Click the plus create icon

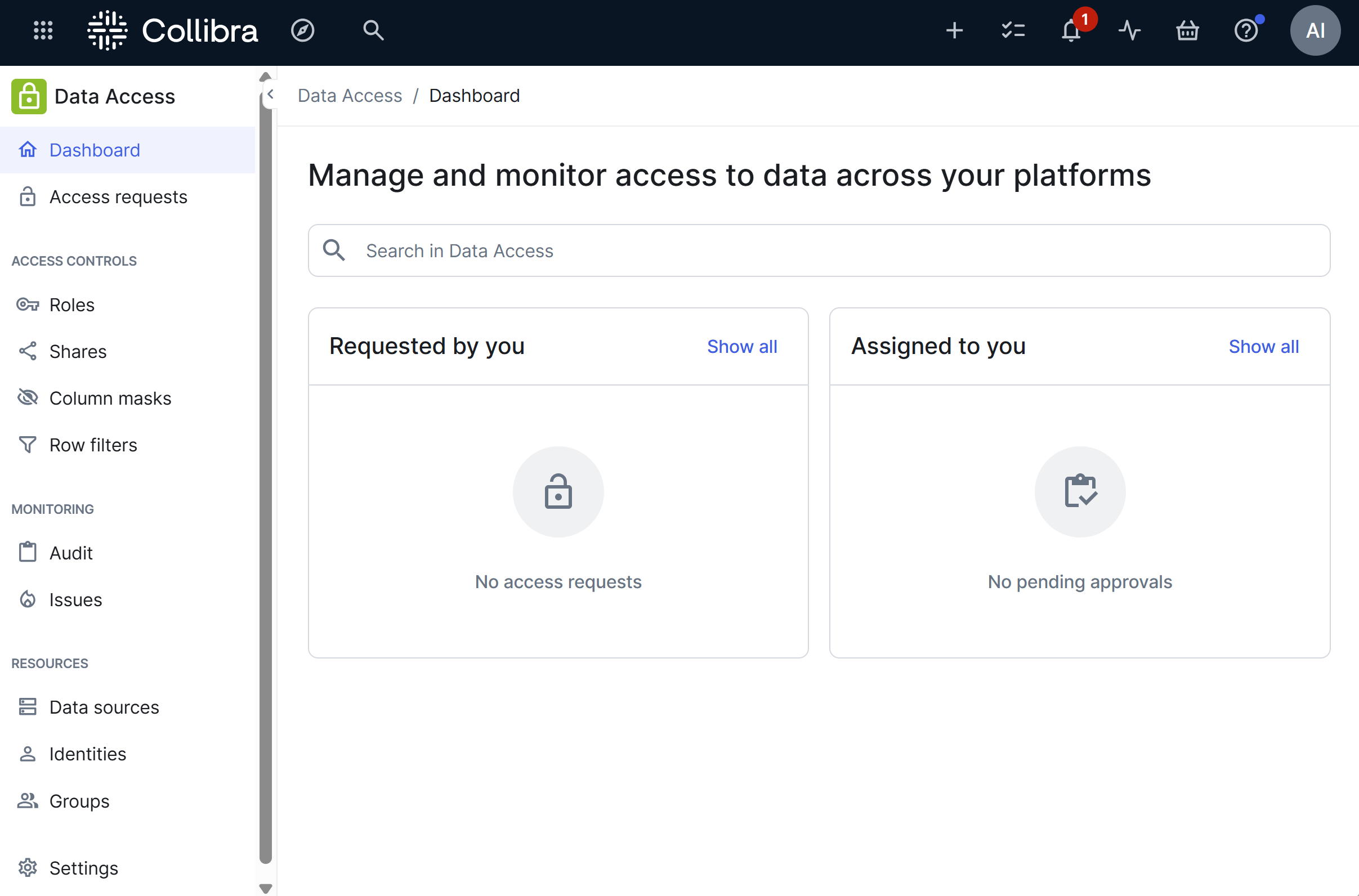(954, 30)
